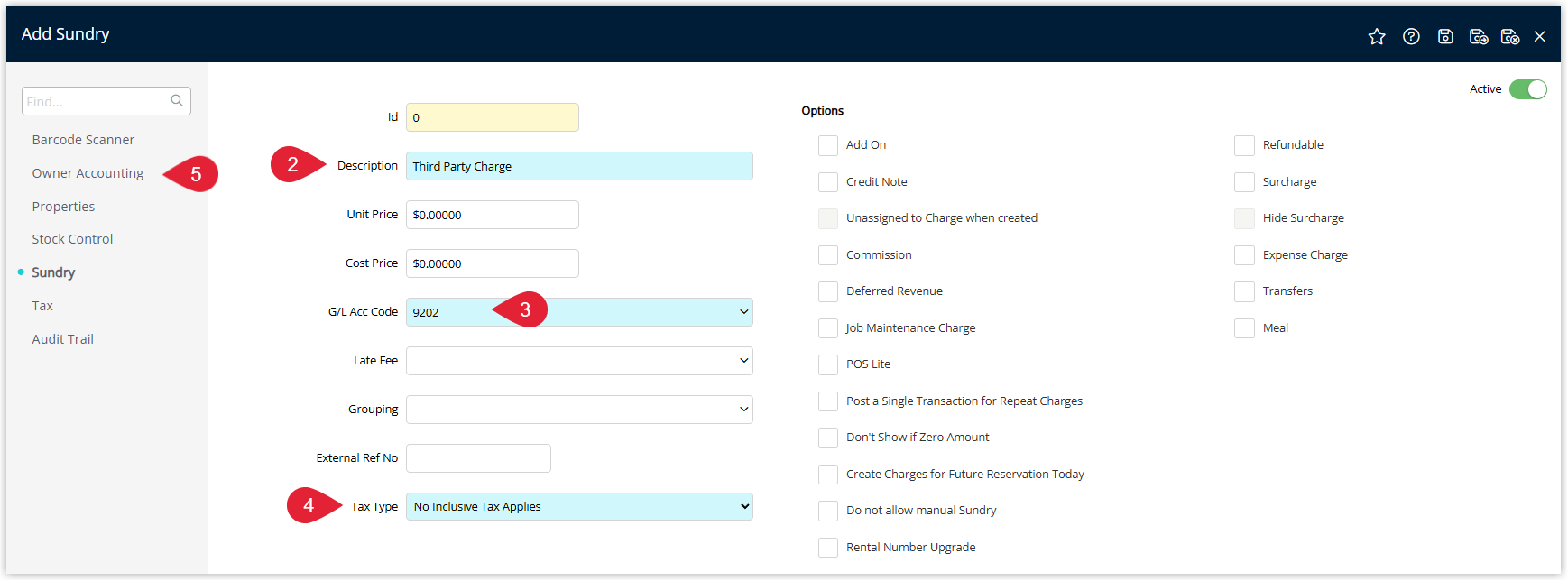Screen dimensions: 1568x581
Task: Open the Tax Type dropdown
Action: pos(579,507)
